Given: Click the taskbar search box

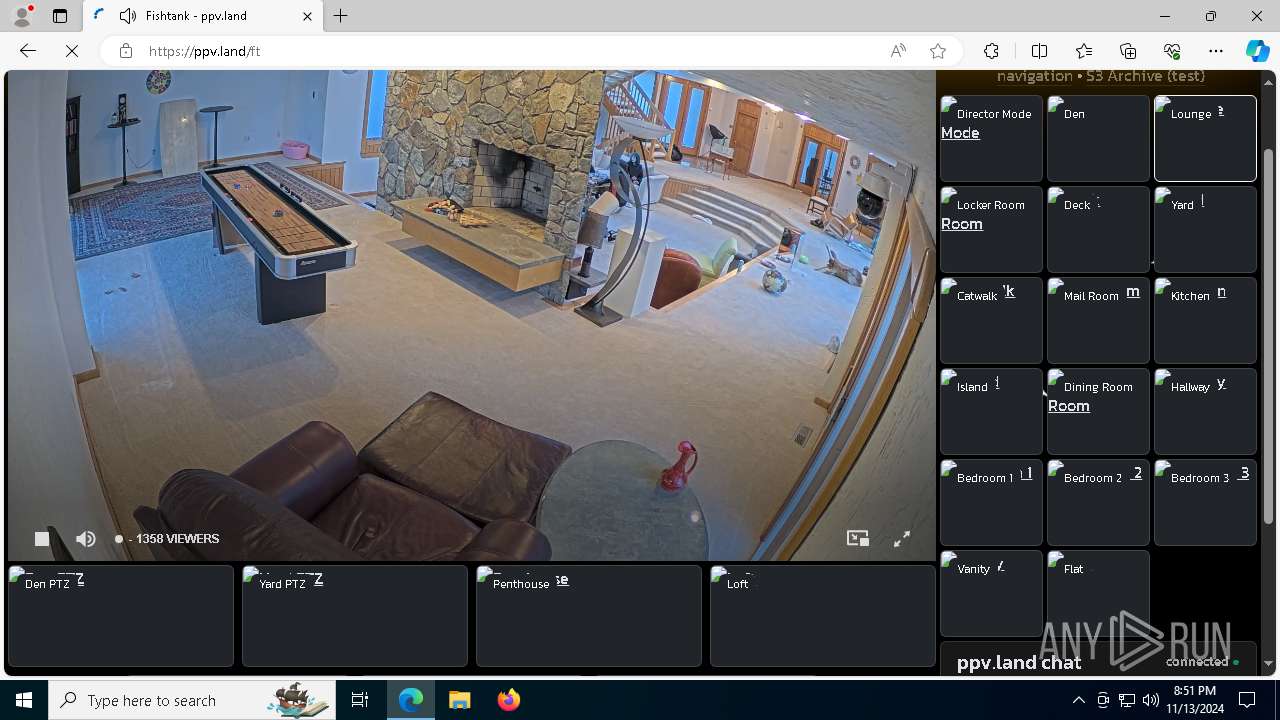Looking at the screenshot, I should click(x=192, y=700).
